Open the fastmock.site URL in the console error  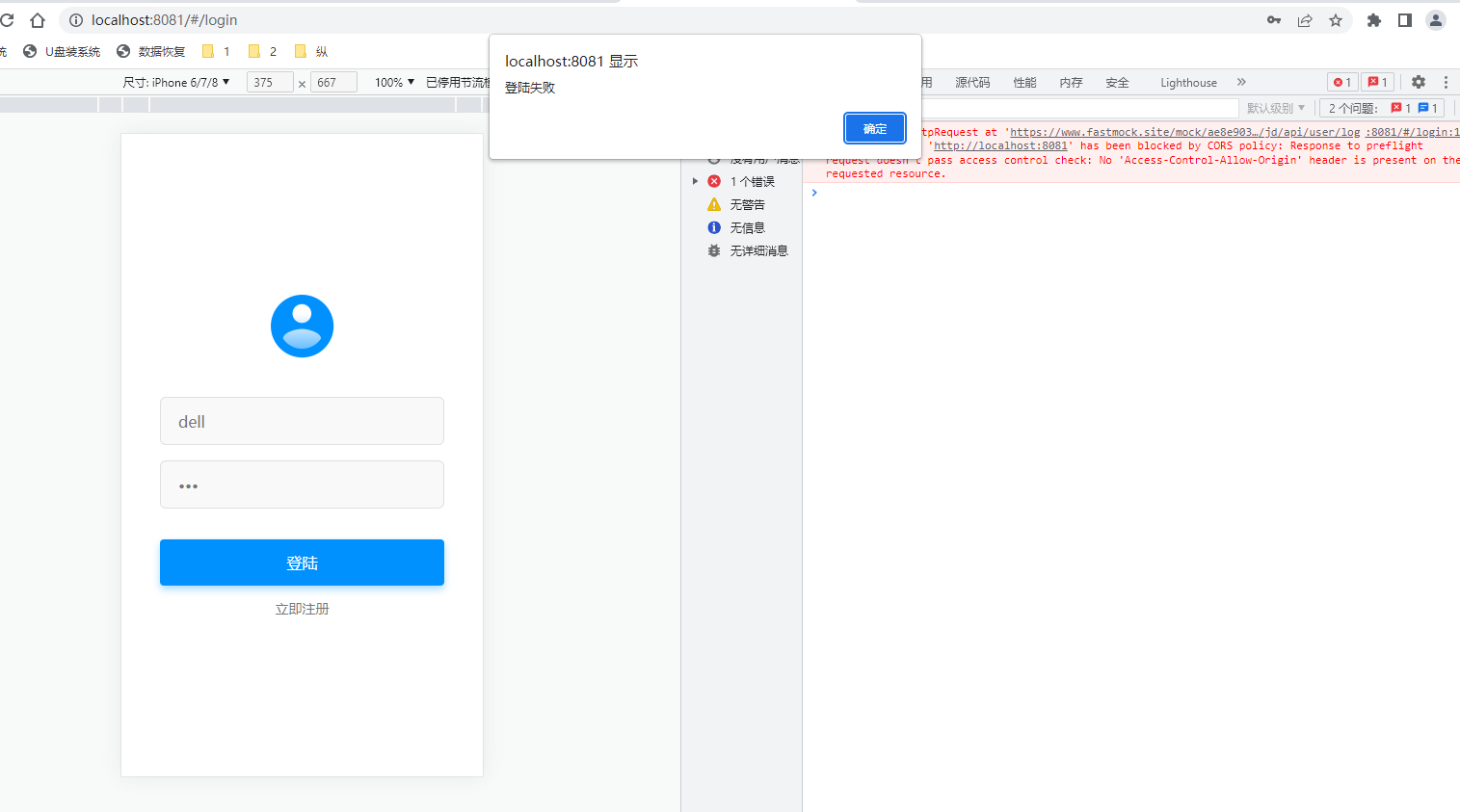pos(1184,132)
